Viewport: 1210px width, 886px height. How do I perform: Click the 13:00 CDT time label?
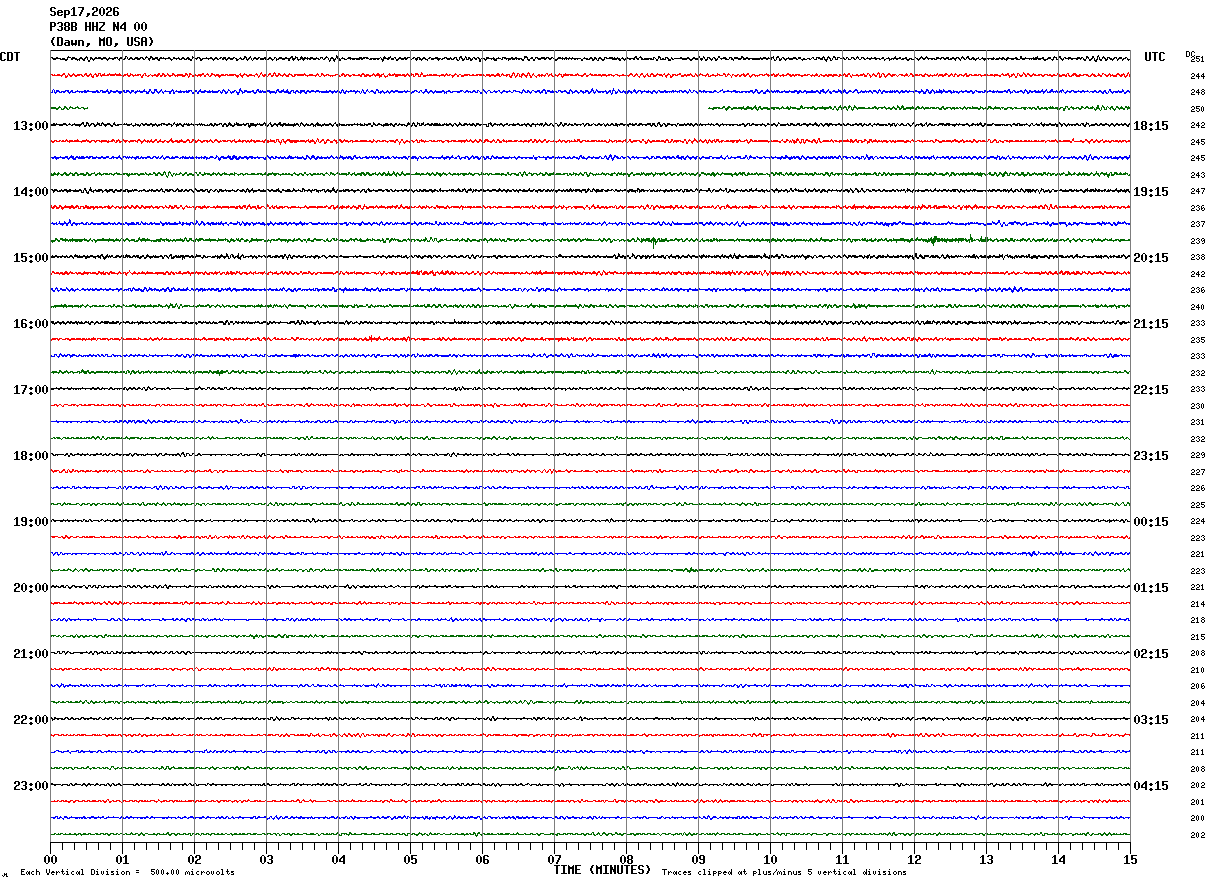(30, 125)
